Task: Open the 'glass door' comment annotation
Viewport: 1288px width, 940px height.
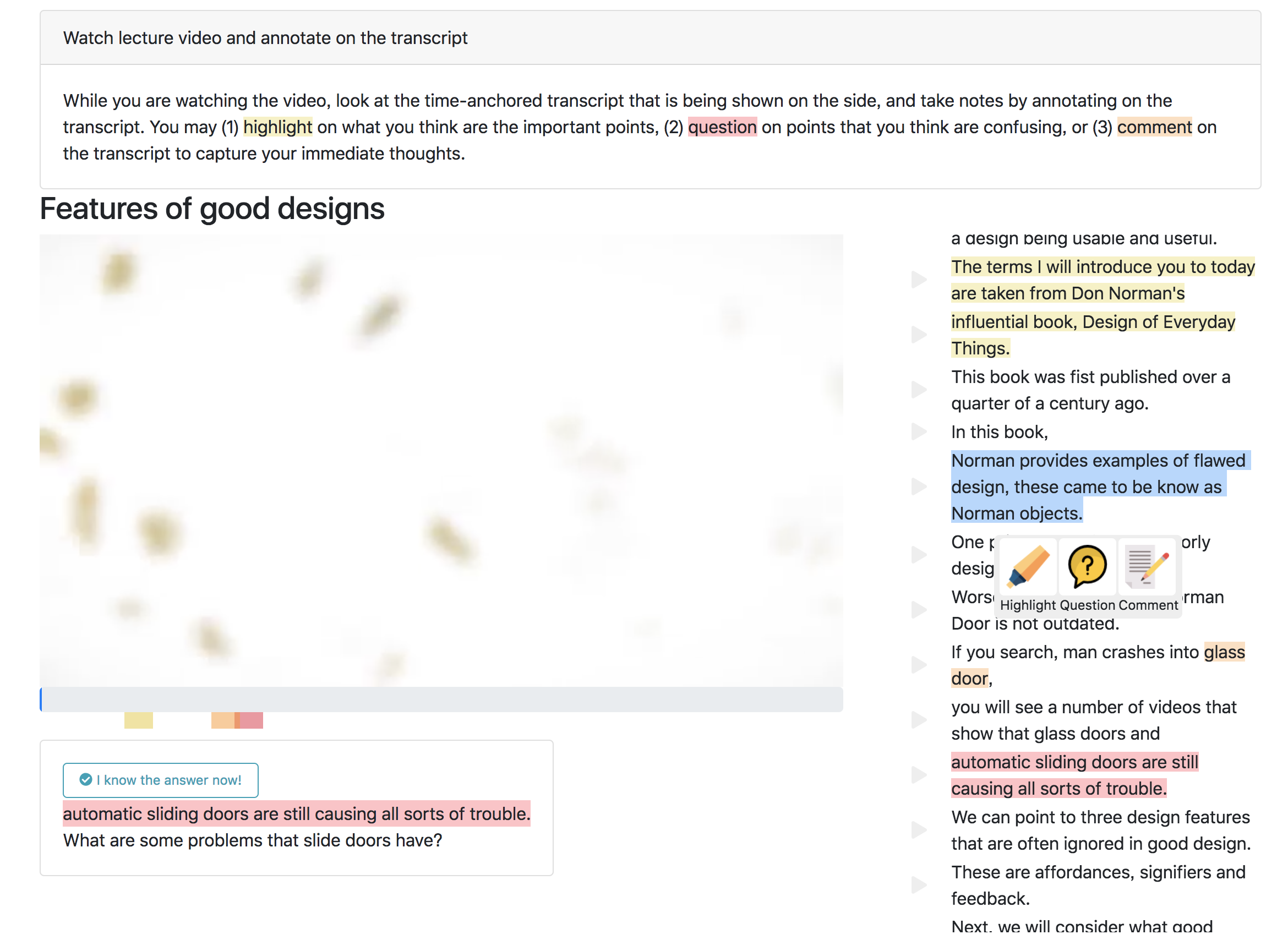Action: pyautogui.click(x=1098, y=665)
